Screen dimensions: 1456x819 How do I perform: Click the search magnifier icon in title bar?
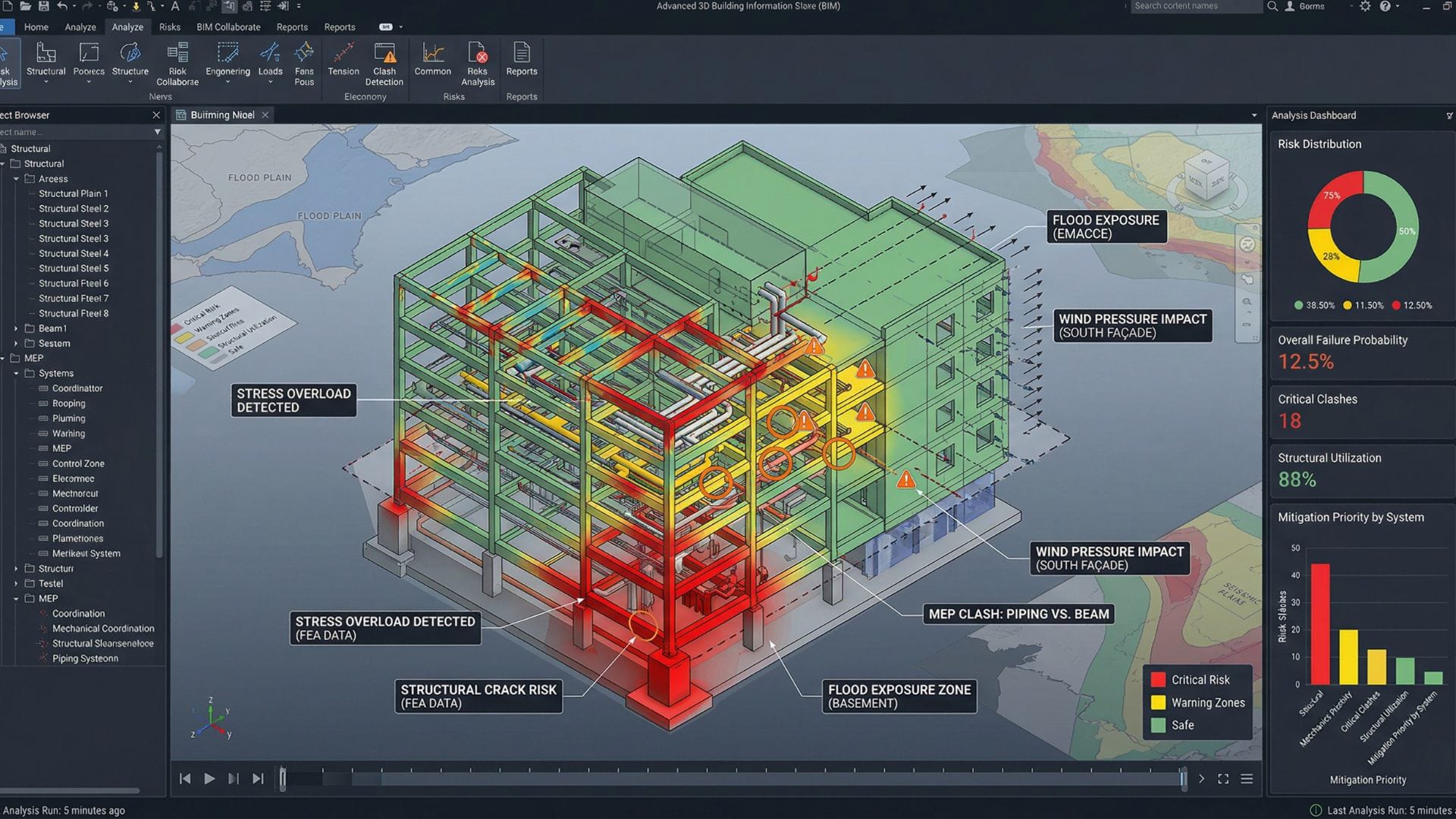[x=1272, y=6]
